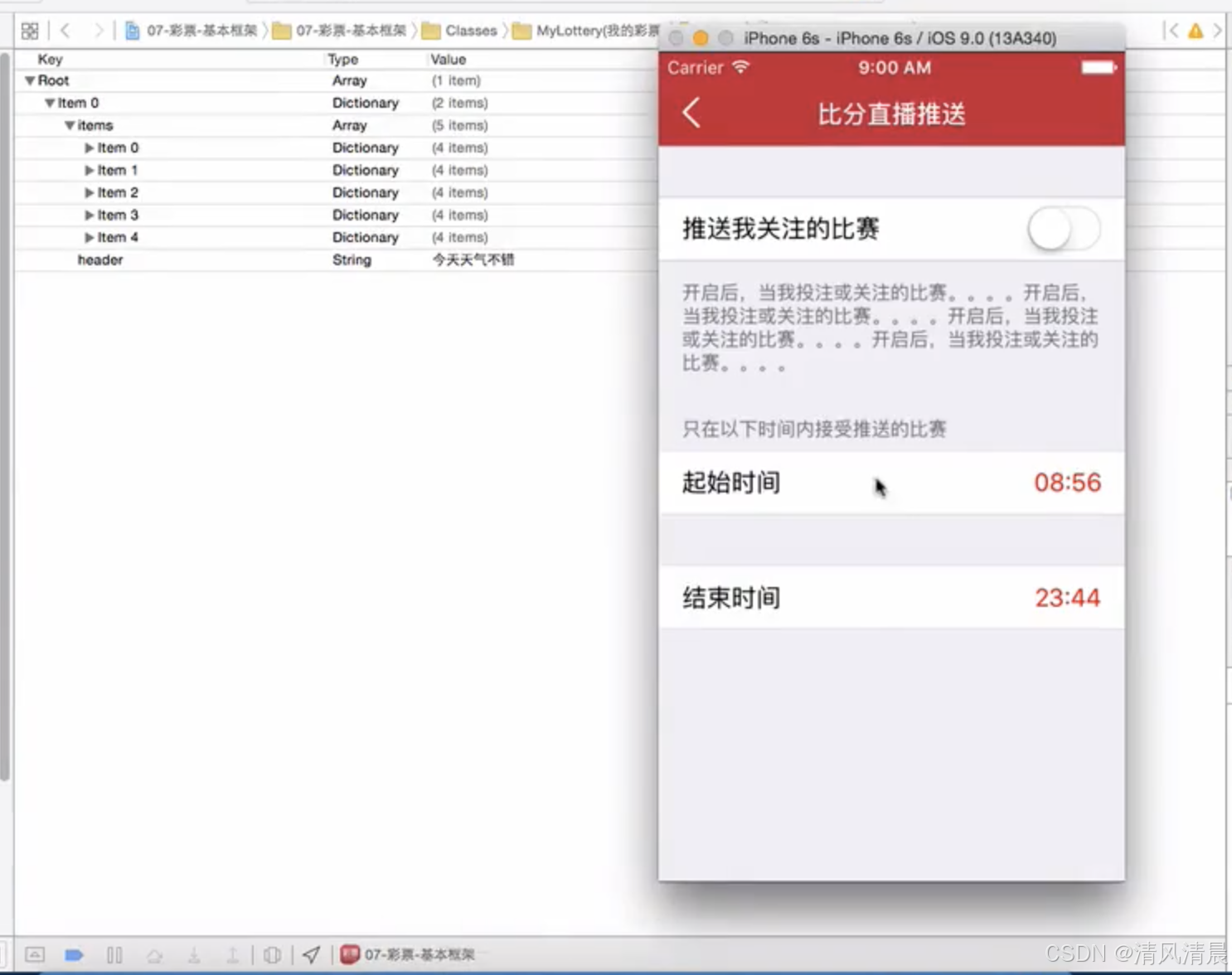Toggle breakpoints activation icon

(74, 954)
